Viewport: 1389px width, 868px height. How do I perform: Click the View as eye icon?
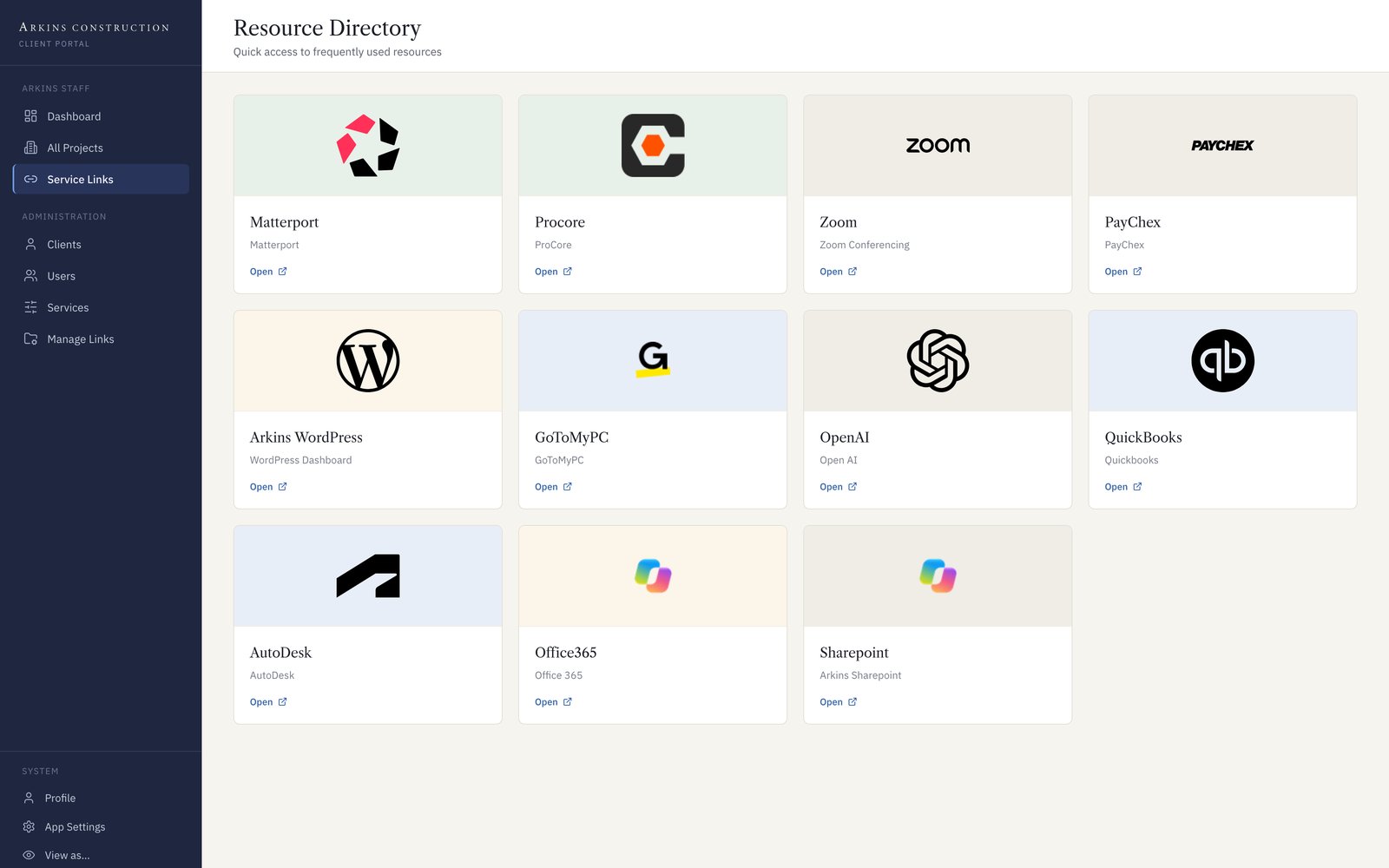pos(29,855)
